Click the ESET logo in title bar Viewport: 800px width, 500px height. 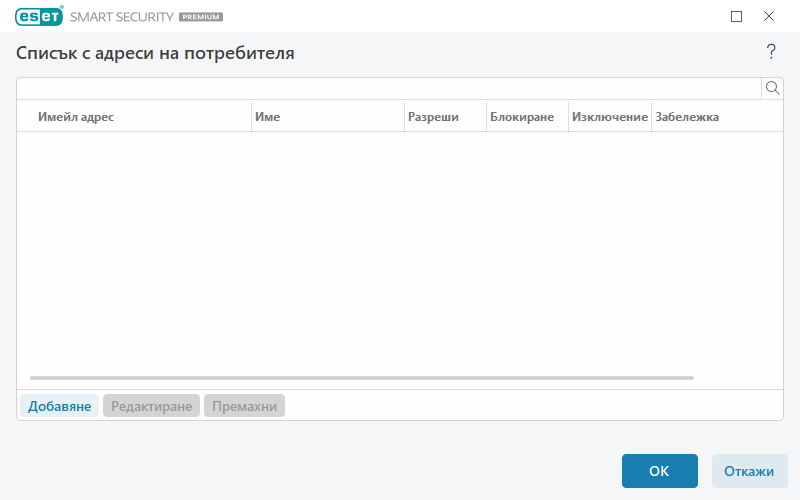point(39,16)
